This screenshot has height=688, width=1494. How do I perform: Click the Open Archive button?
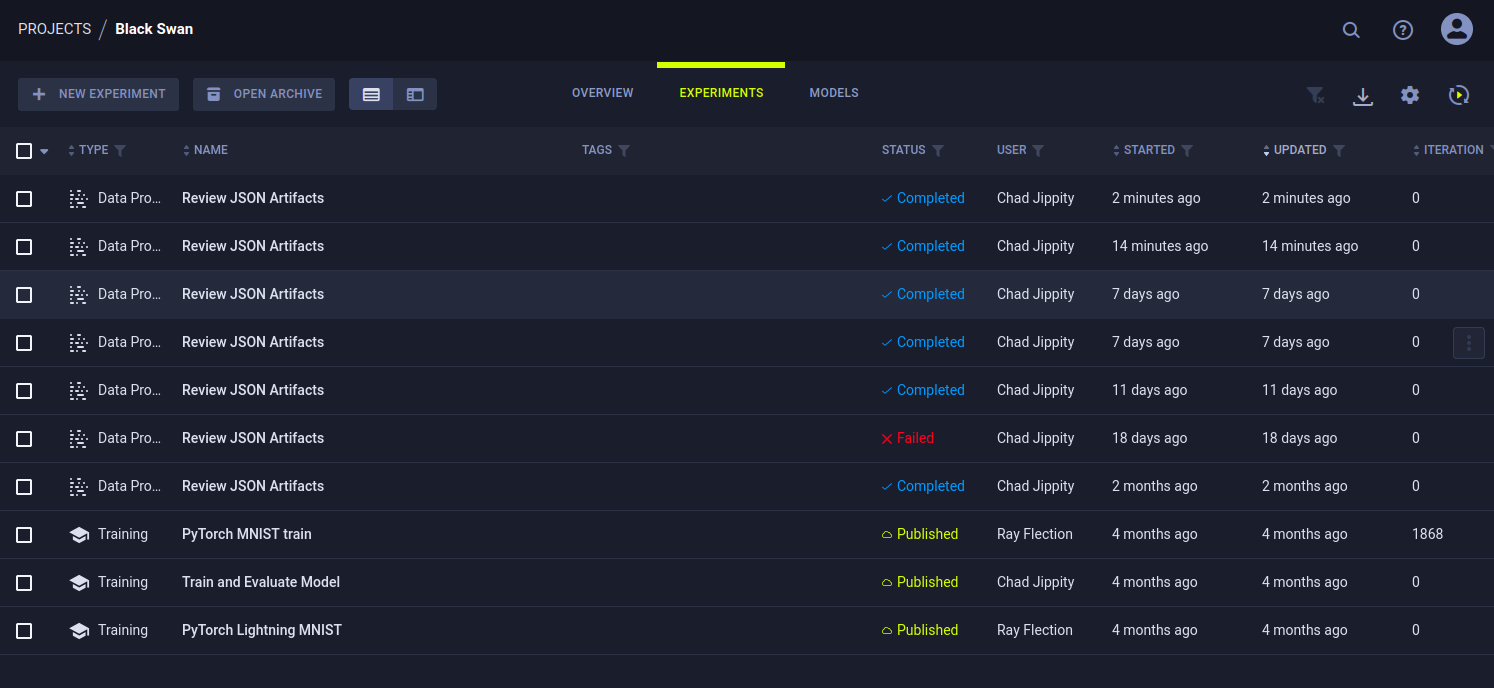[264, 94]
